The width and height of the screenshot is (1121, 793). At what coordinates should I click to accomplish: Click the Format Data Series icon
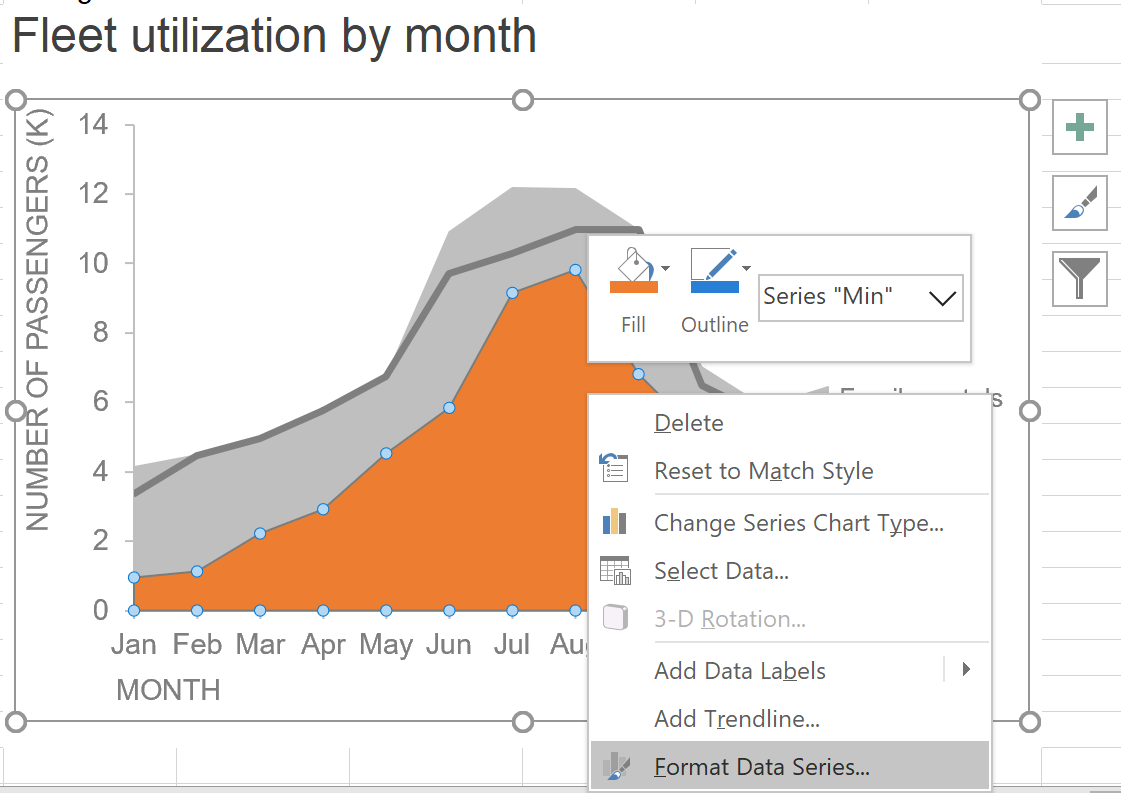pyautogui.click(x=616, y=765)
